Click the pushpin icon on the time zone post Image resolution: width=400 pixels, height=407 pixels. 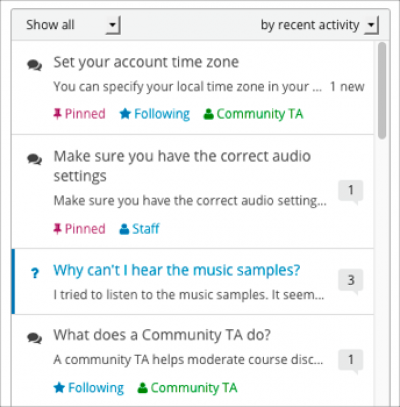click(57, 114)
